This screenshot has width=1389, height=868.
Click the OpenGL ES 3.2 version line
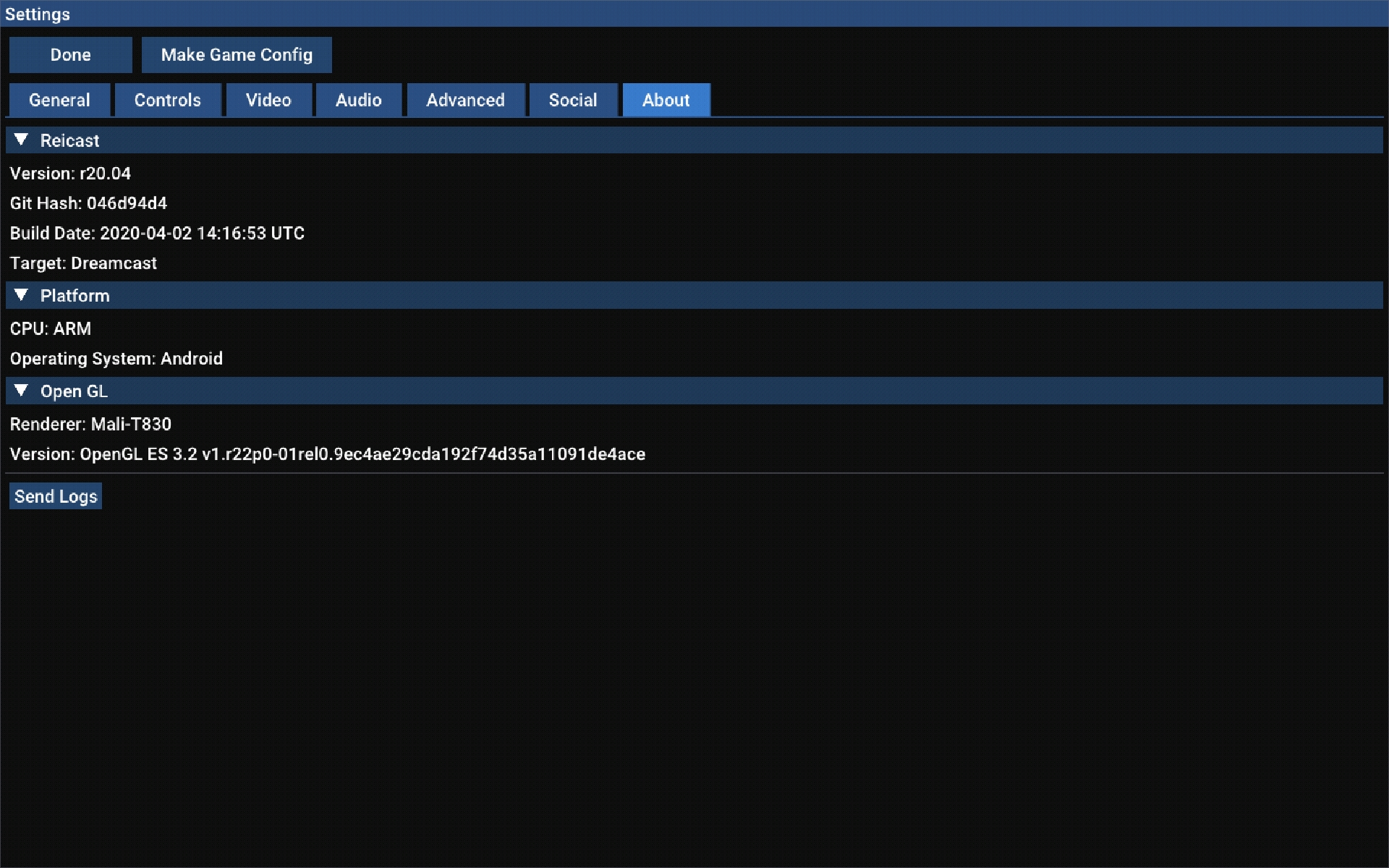tap(328, 454)
